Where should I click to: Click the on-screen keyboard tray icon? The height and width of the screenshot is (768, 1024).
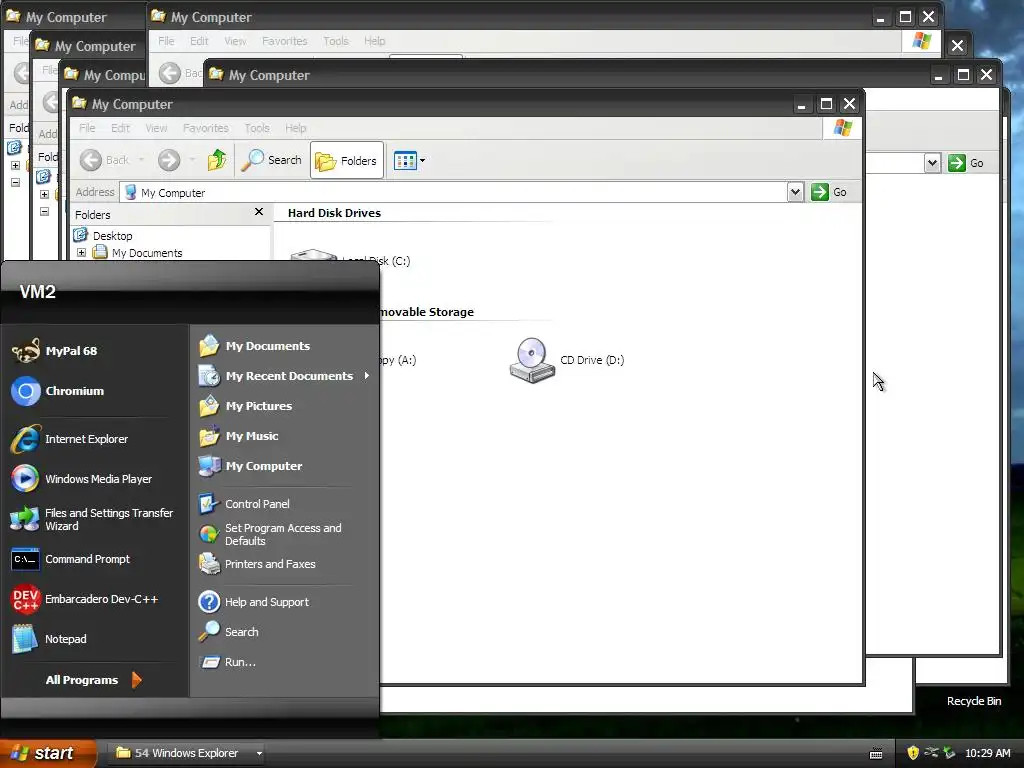[x=876, y=754]
